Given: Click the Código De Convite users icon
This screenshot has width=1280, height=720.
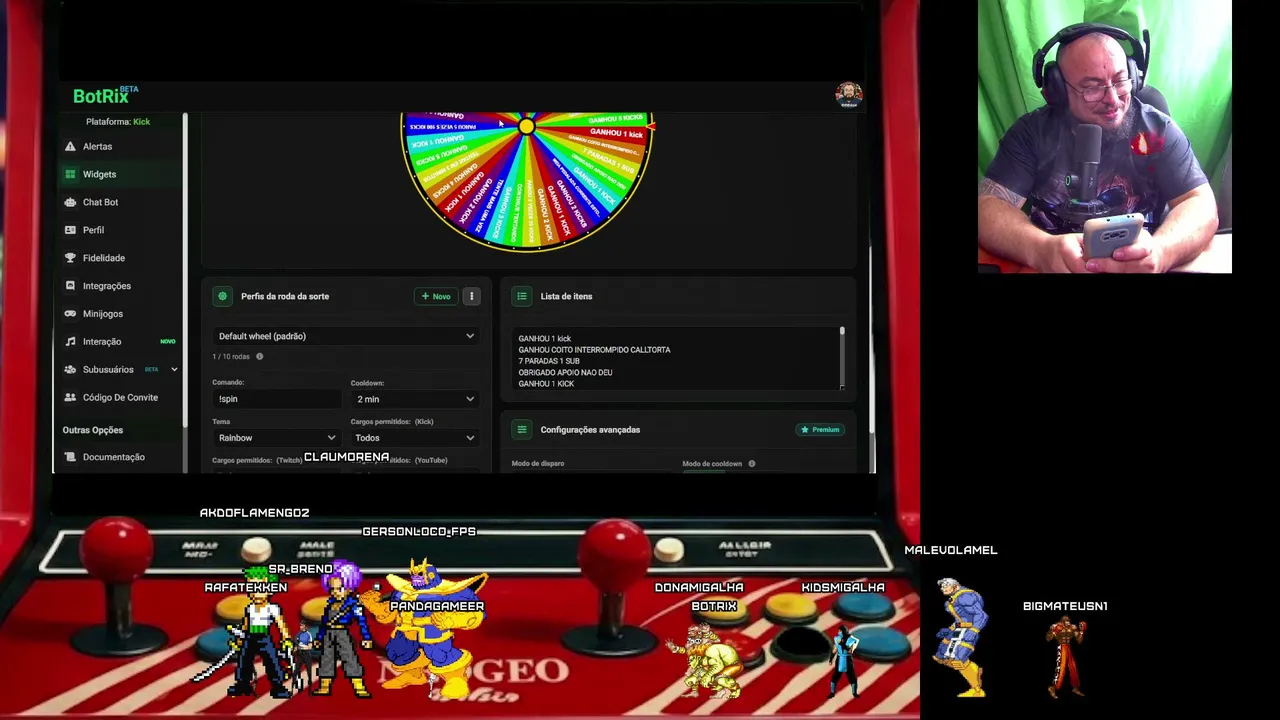Looking at the screenshot, I should tap(70, 397).
